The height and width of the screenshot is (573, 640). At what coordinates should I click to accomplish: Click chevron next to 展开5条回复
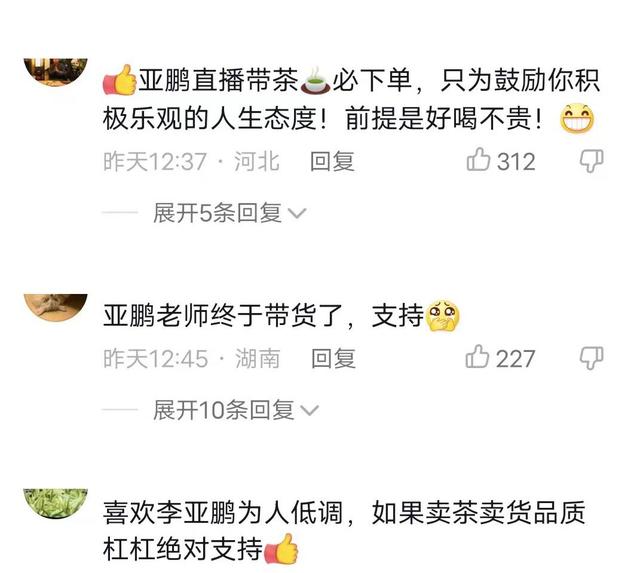click(297, 214)
